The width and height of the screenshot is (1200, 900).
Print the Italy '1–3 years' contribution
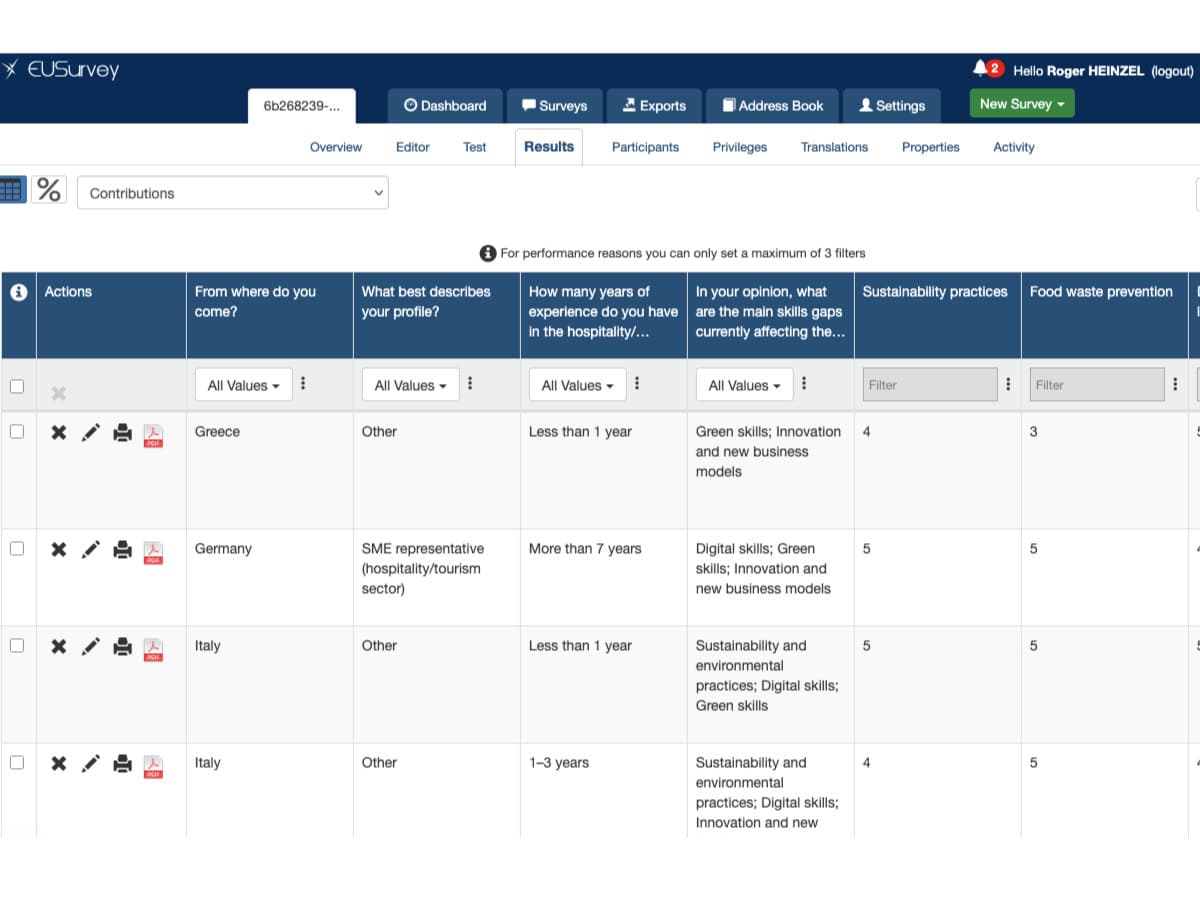pyautogui.click(x=122, y=764)
